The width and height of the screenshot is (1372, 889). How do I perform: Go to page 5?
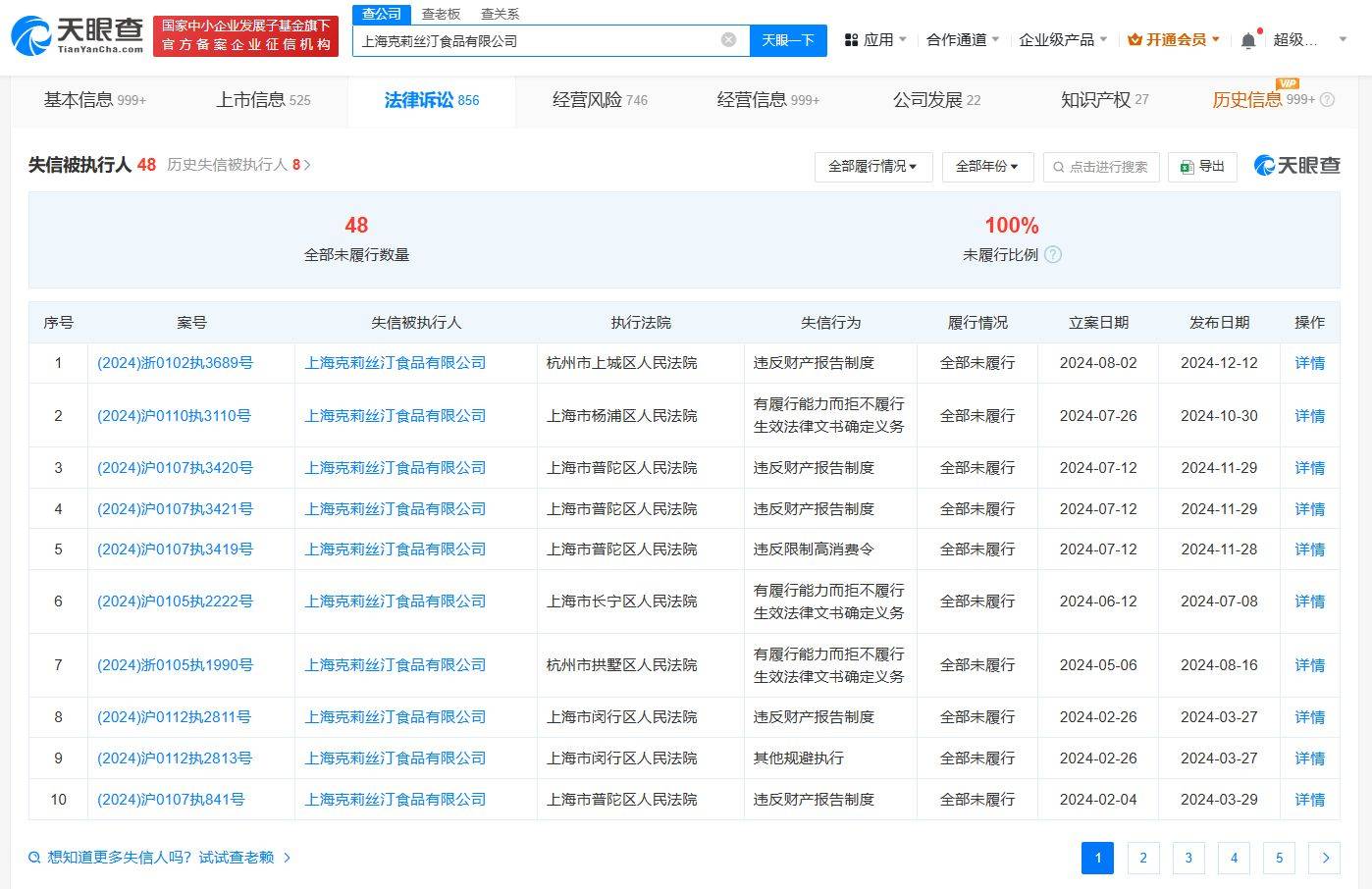click(x=1279, y=858)
